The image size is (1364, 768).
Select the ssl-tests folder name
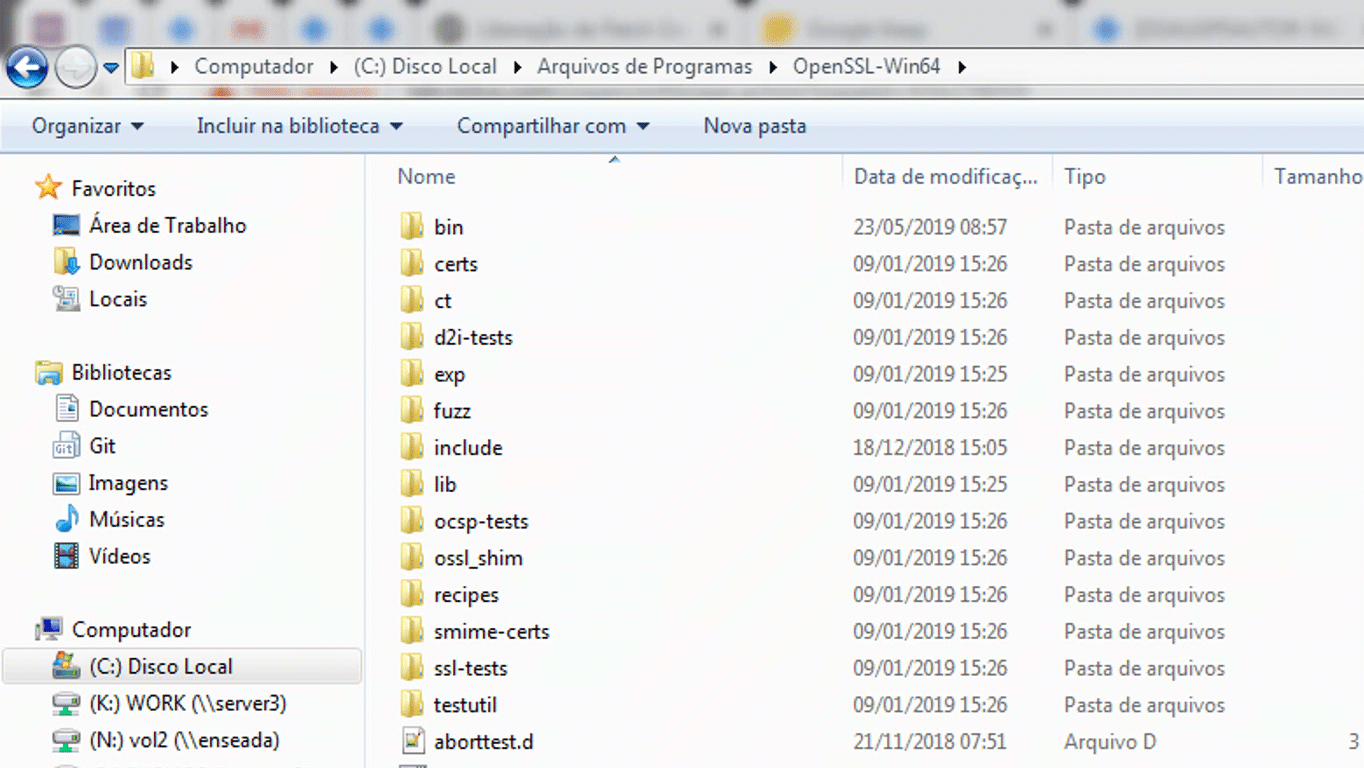tap(471, 668)
